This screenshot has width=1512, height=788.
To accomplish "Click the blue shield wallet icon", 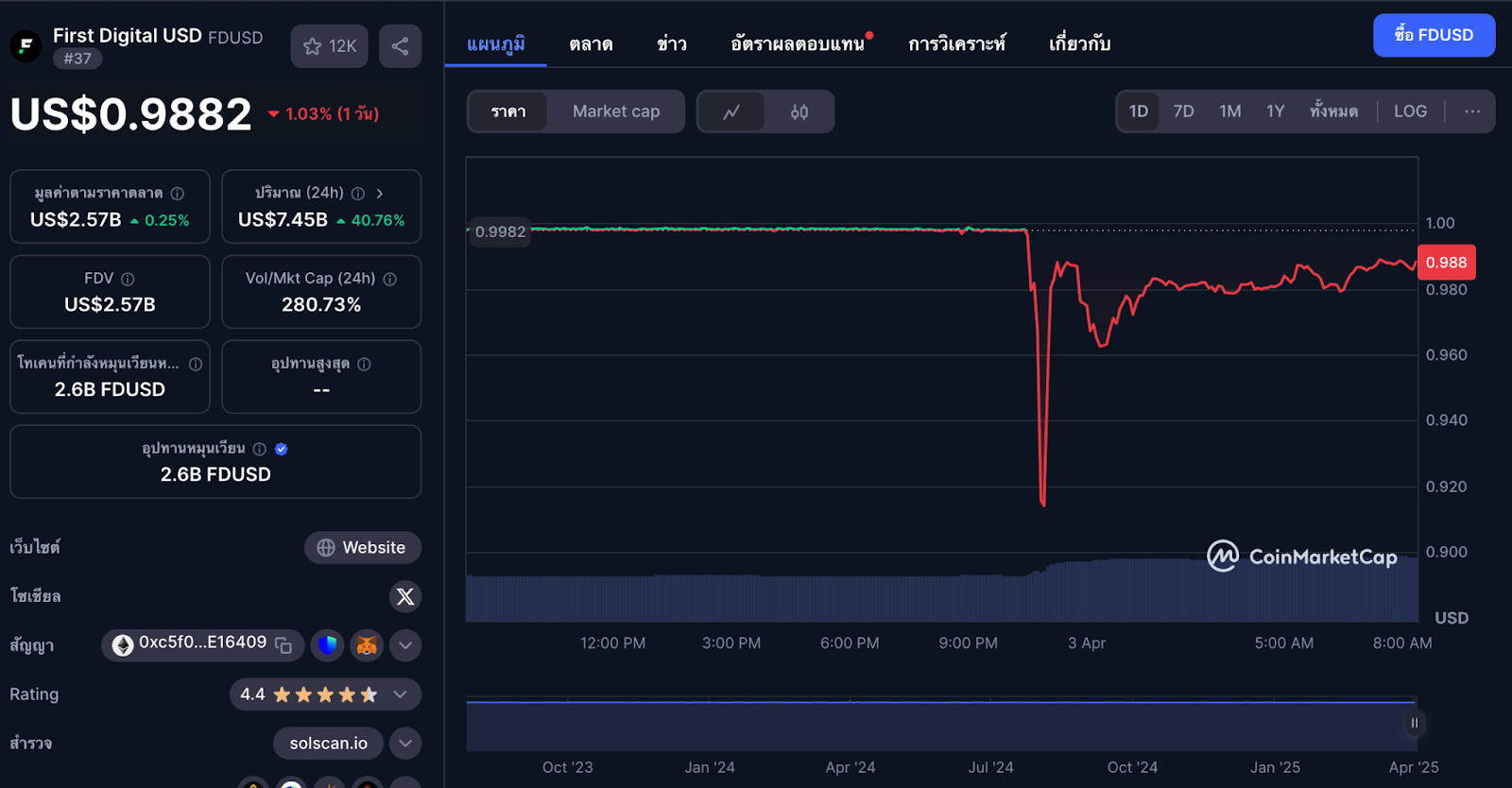I will click(x=328, y=645).
